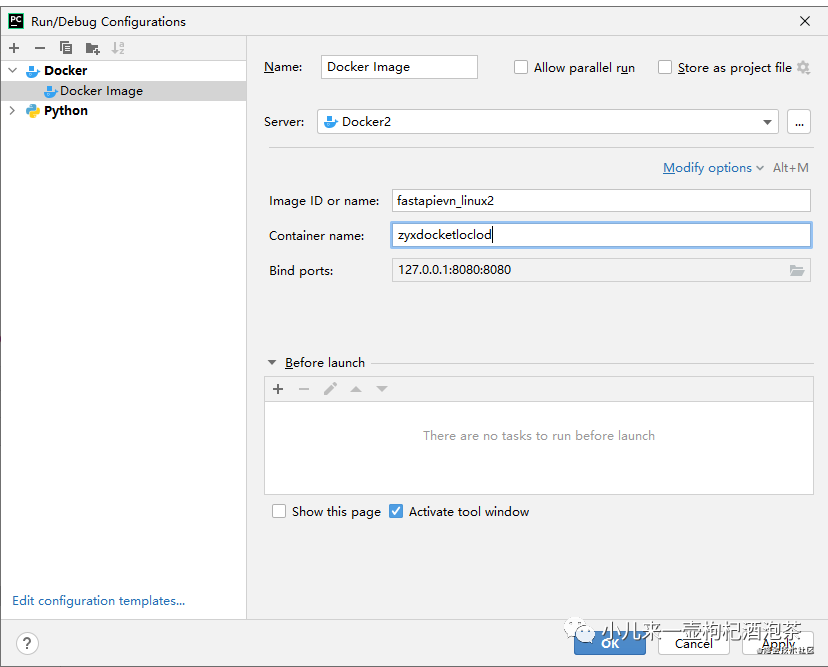The image size is (828, 667).
Task: Add a Before launch task
Action: coord(278,389)
